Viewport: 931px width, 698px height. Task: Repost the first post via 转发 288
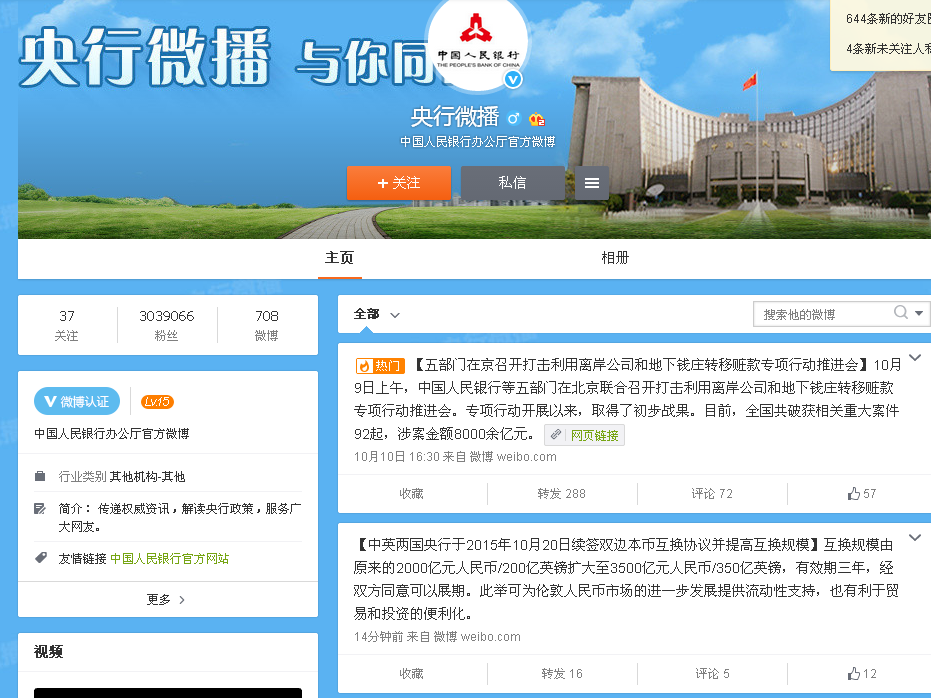(x=561, y=494)
